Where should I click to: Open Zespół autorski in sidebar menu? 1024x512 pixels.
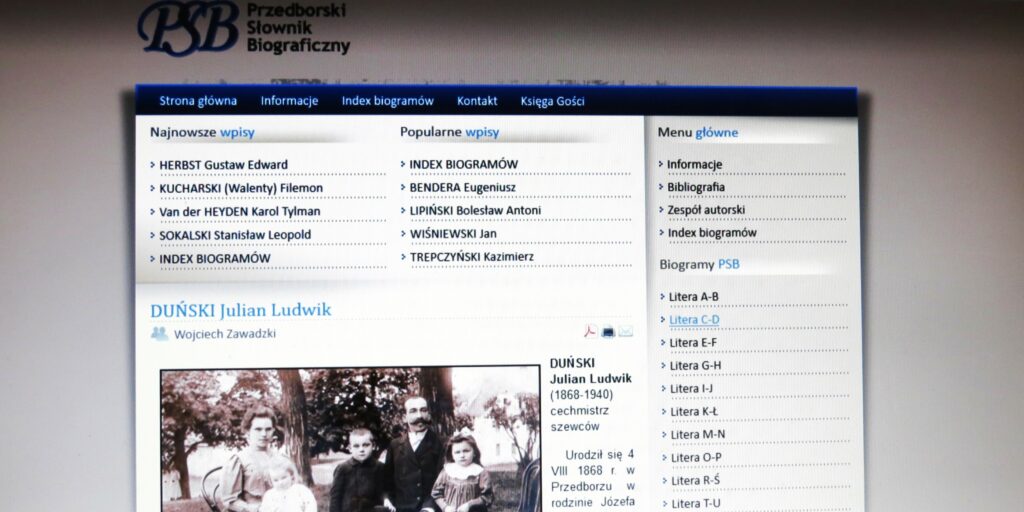706,210
